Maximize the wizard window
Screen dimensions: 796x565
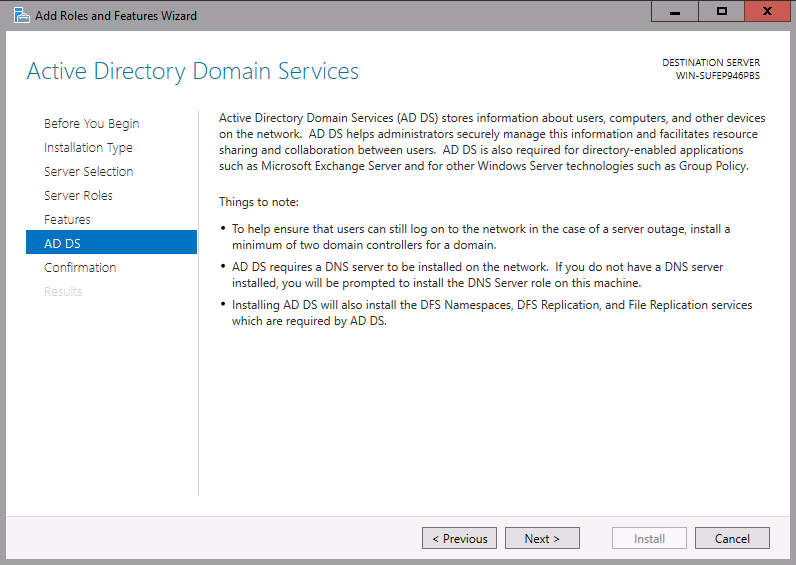point(721,11)
